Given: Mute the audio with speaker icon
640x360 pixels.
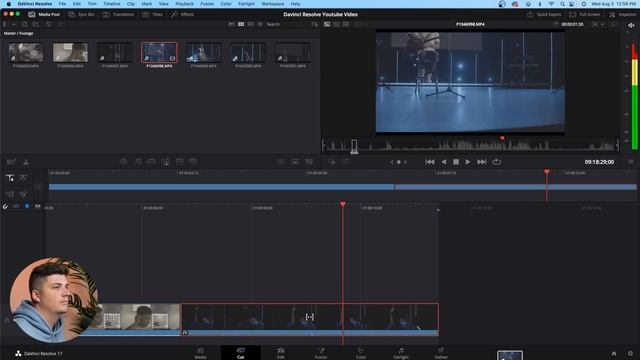Looking at the screenshot, I should (x=631, y=25).
